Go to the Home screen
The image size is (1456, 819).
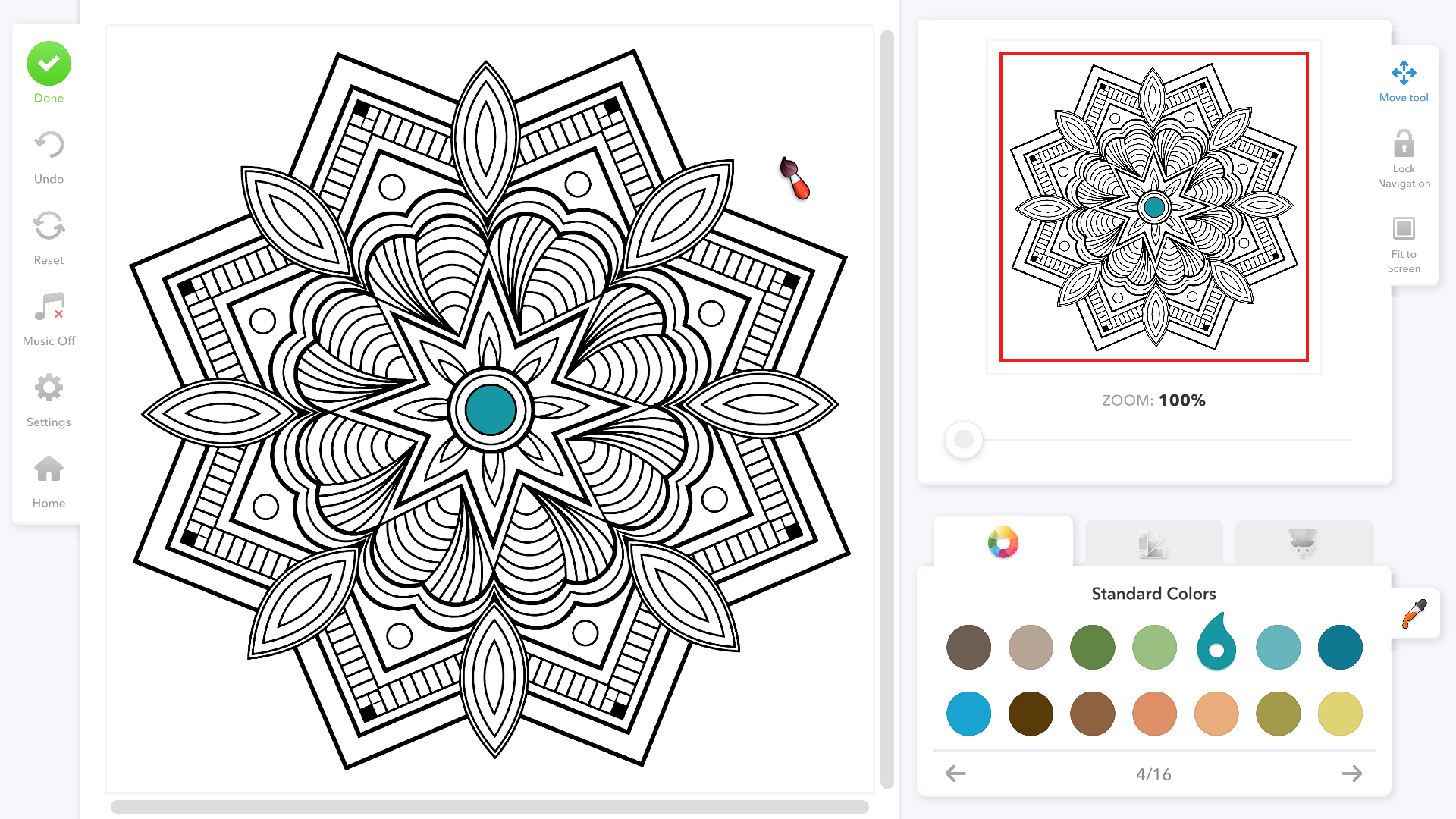(x=49, y=469)
